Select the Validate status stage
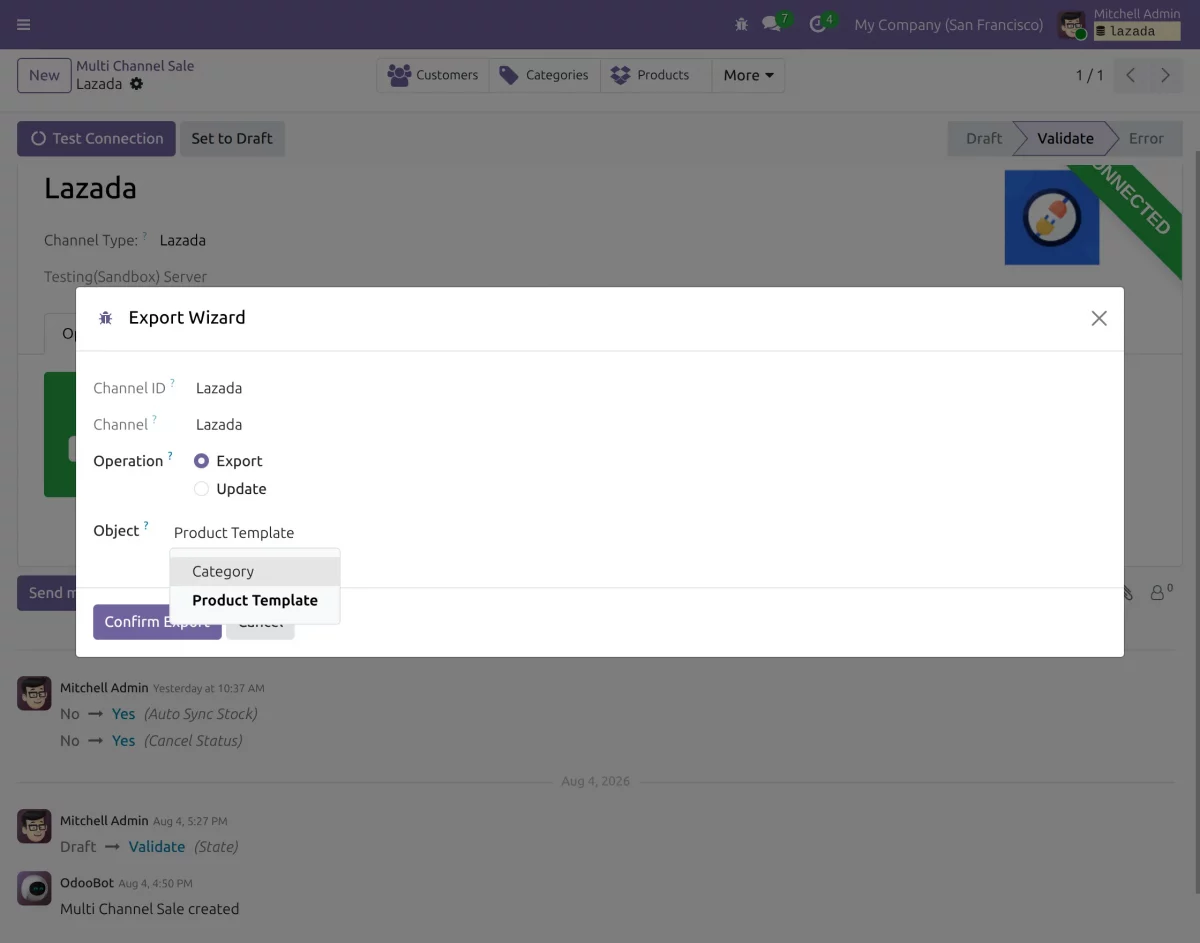 coord(1065,139)
